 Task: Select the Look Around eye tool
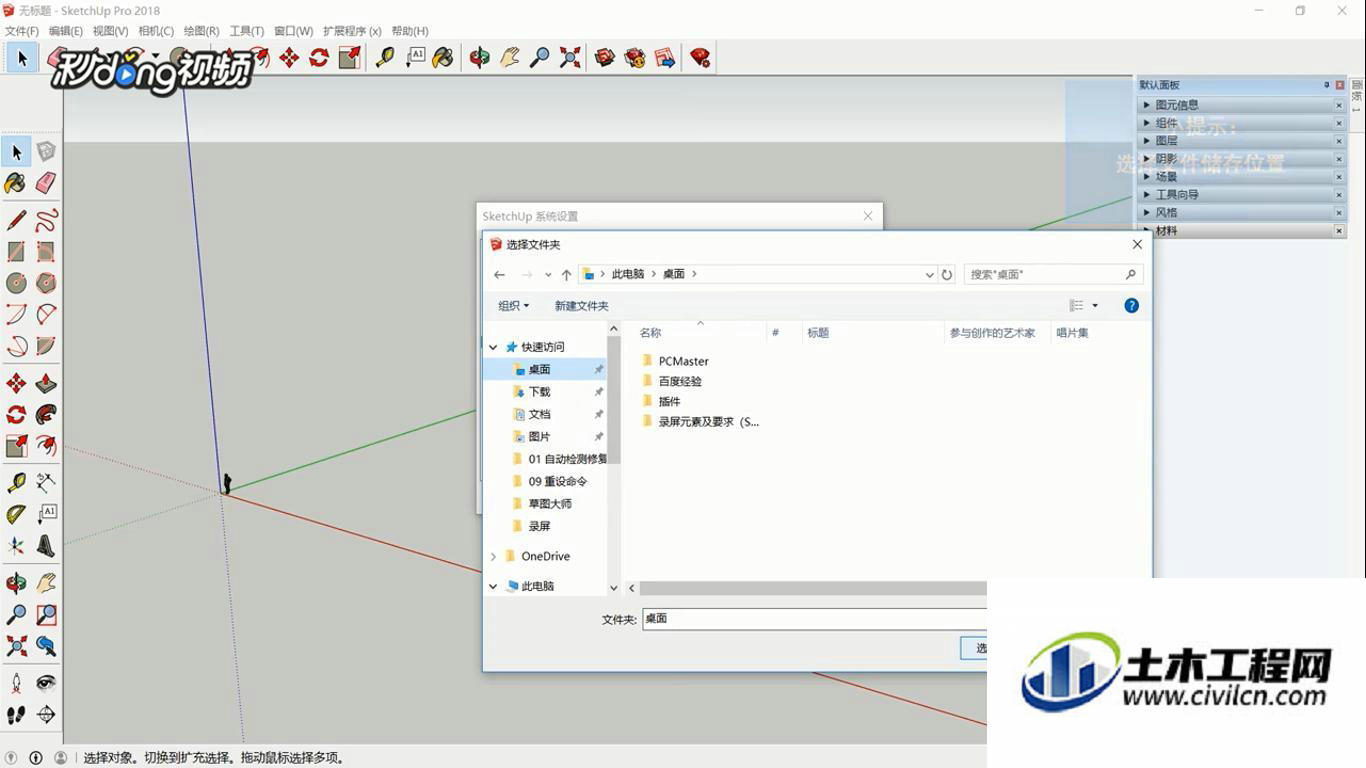click(46, 683)
